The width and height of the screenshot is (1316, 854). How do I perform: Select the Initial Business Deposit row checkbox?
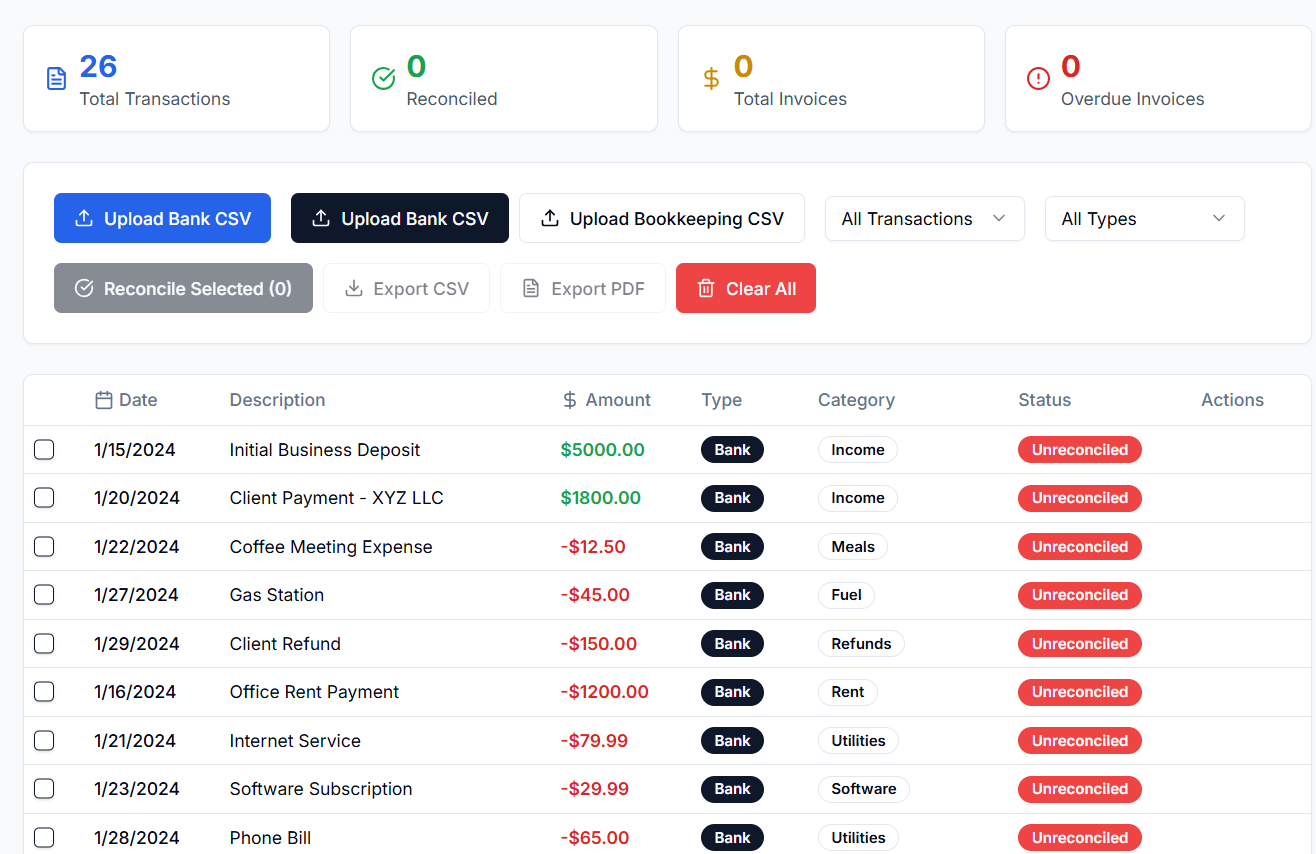[44, 450]
